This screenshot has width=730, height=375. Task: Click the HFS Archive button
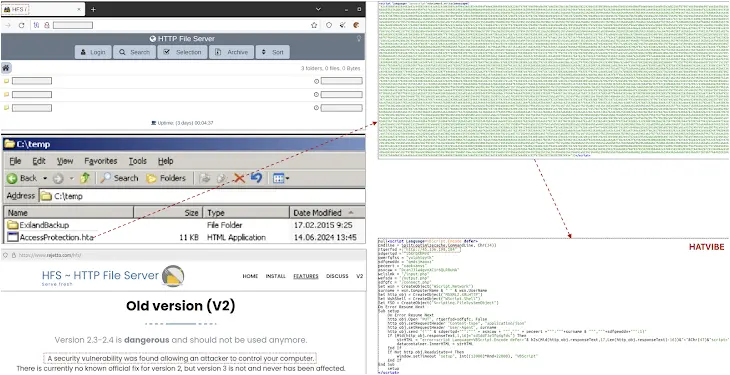coord(232,52)
